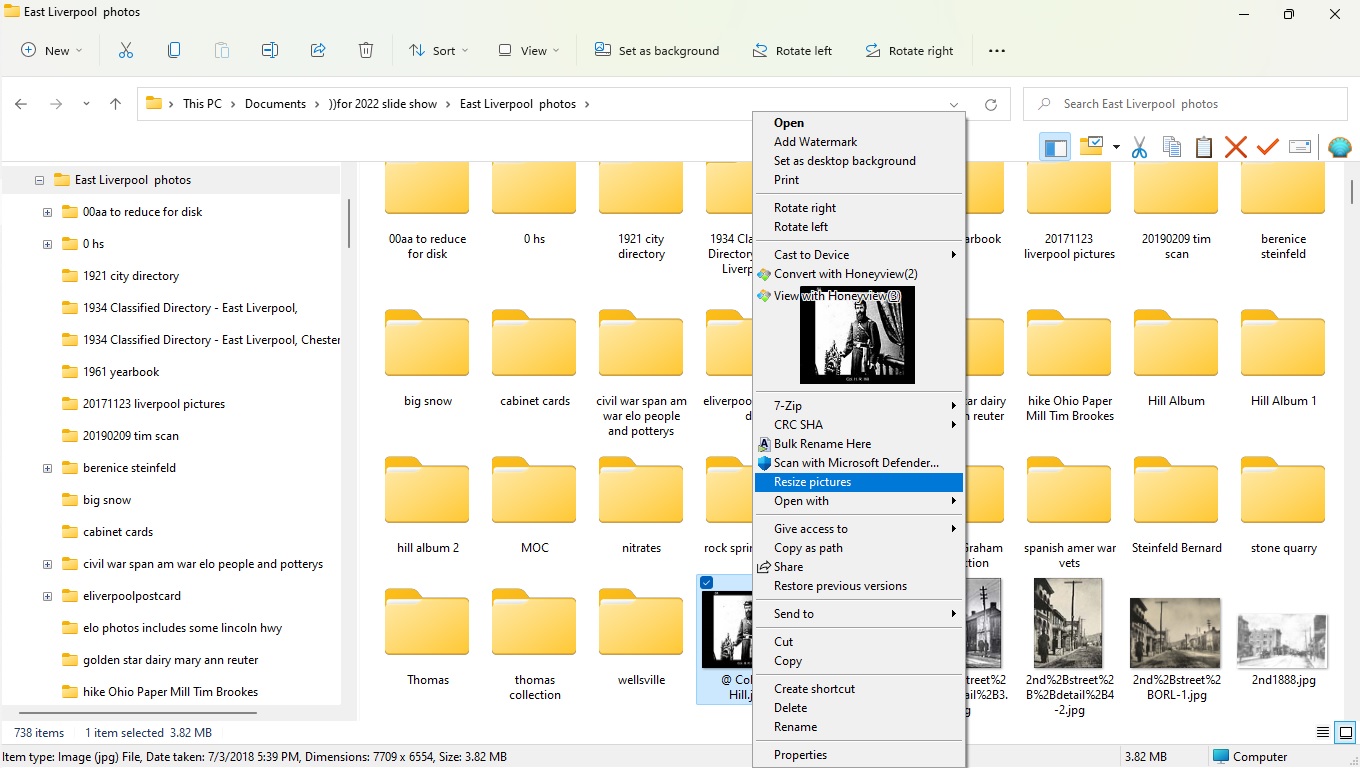Collapse the East Liverpool photos tree node

coord(40,181)
